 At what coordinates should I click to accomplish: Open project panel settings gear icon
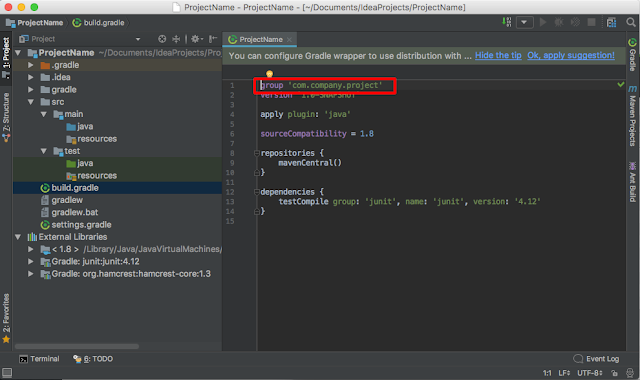pyautogui.click(x=196, y=39)
